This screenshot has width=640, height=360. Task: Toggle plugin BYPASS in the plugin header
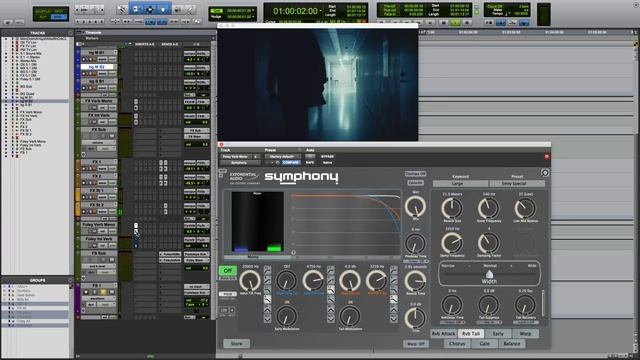click(327, 156)
